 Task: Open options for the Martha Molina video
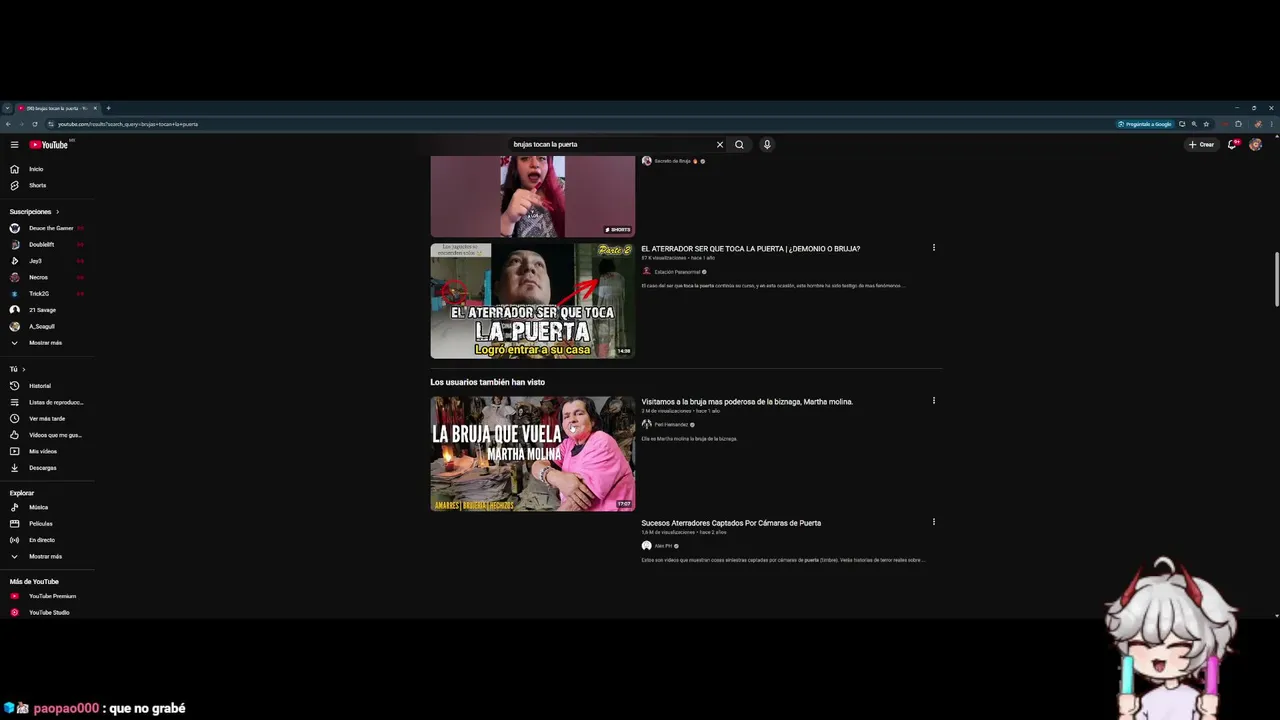coord(934,401)
